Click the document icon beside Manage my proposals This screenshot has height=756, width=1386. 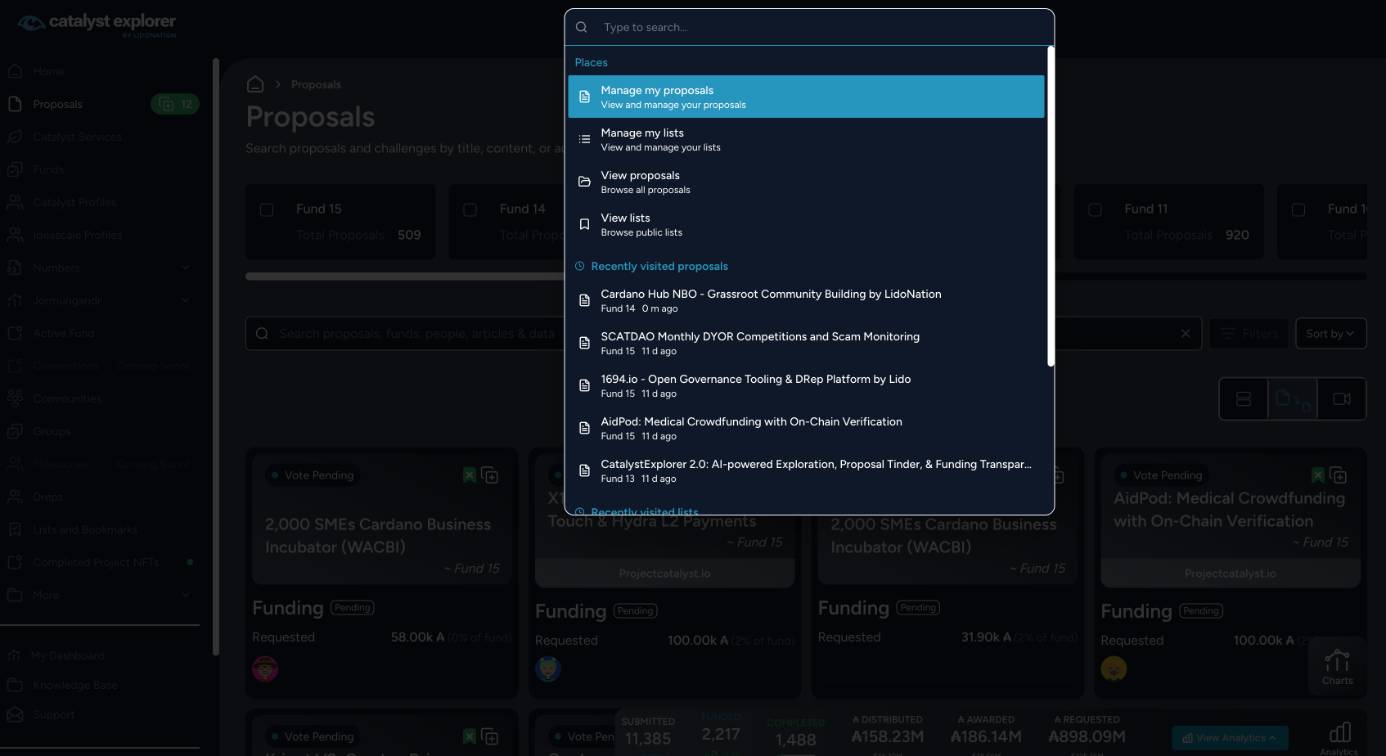585,97
